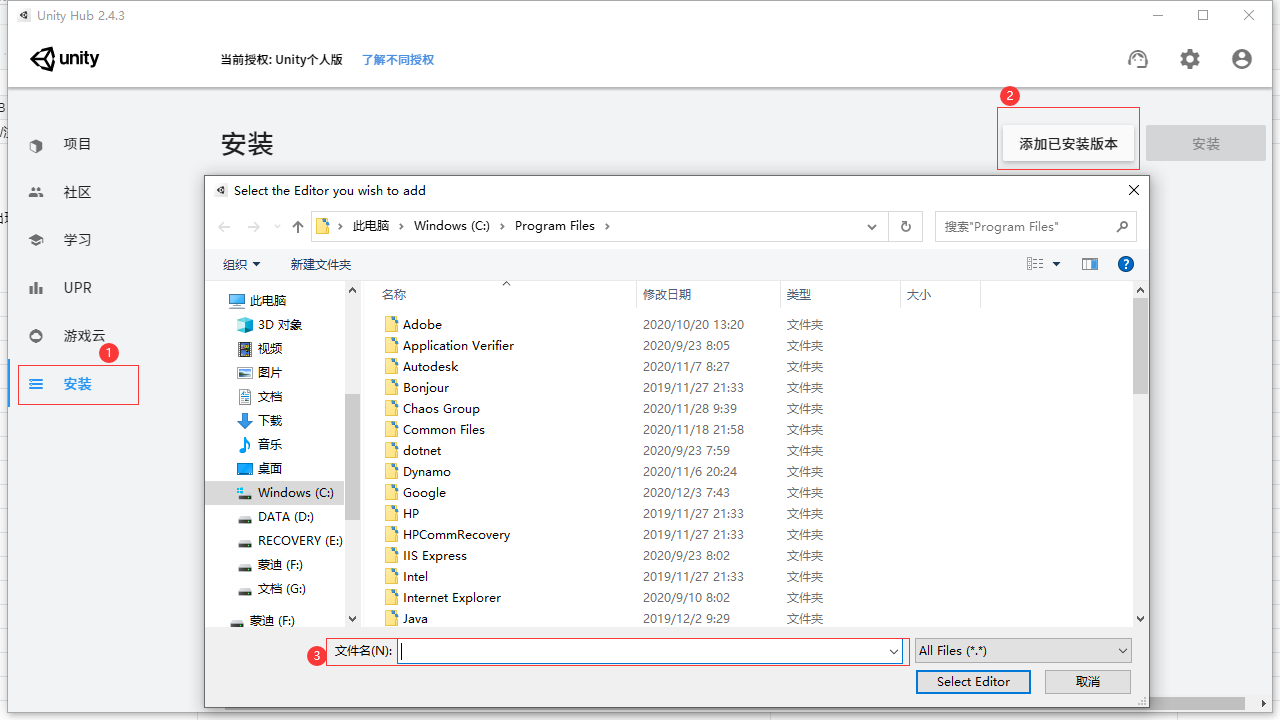
Task: Open the 组织 menu
Action: pyautogui.click(x=241, y=265)
